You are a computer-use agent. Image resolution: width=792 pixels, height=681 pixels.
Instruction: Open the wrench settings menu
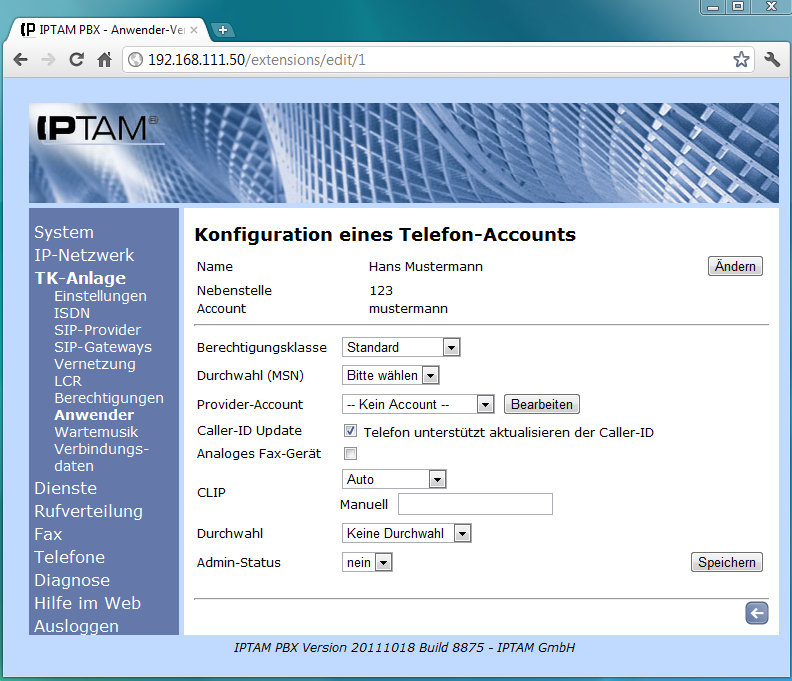771,60
